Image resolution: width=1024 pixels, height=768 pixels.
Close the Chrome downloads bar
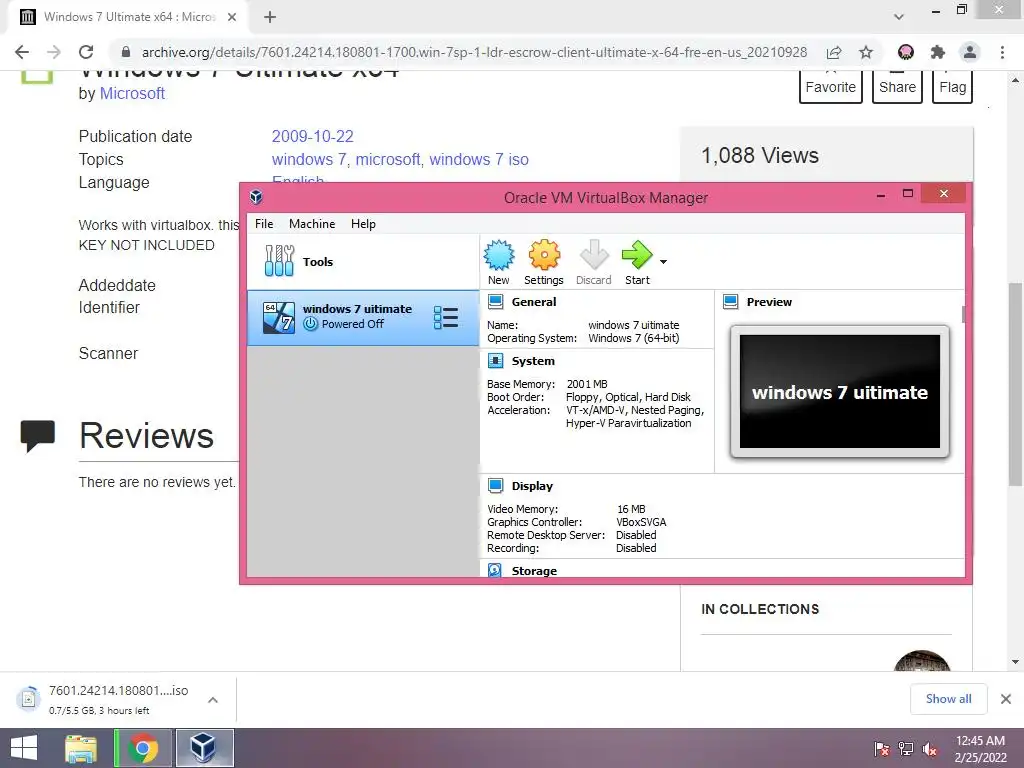point(1006,699)
